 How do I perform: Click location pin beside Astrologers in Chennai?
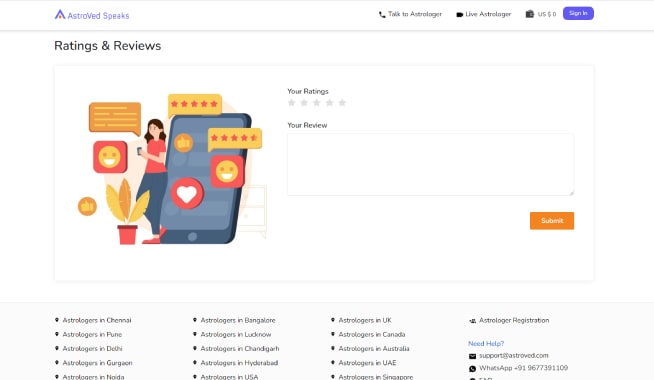pos(57,320)
